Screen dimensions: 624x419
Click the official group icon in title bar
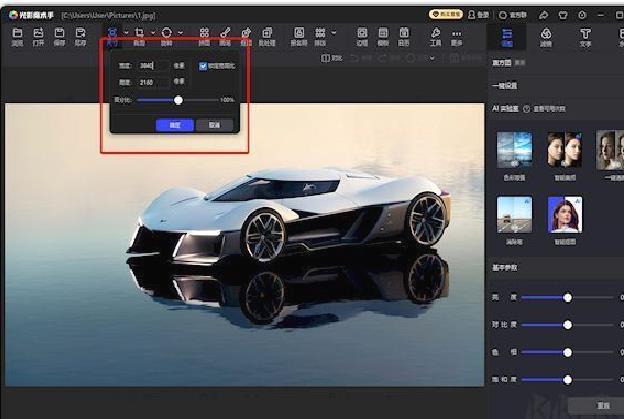coord(503,15)
